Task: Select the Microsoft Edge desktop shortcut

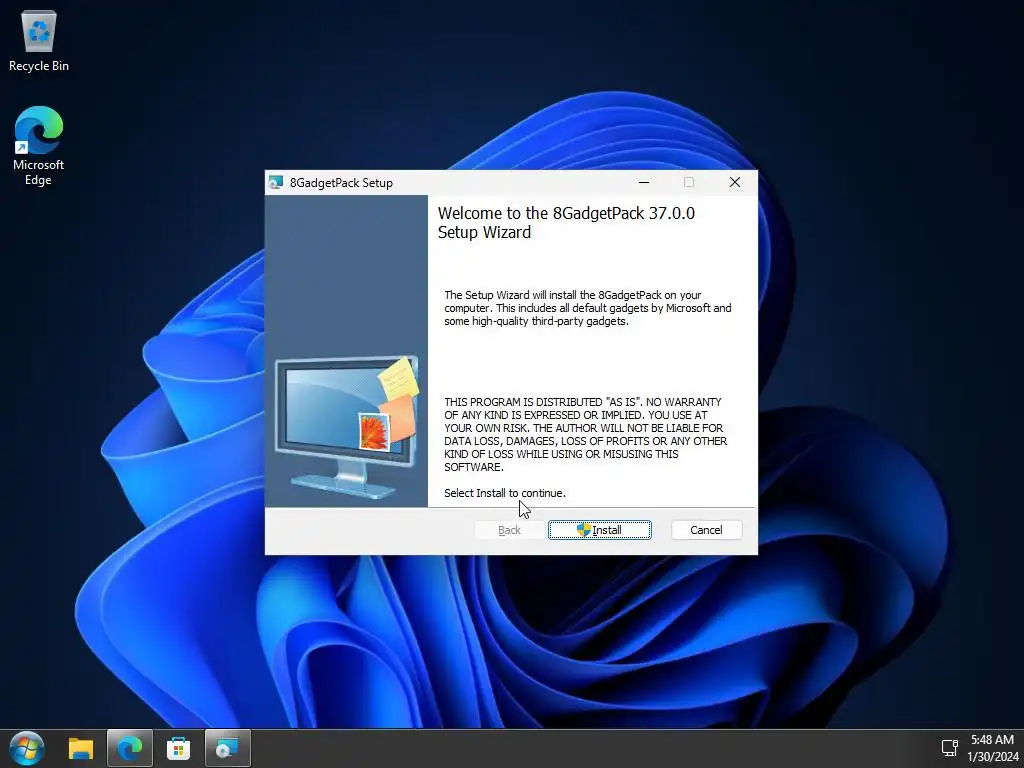Action: 39,146
